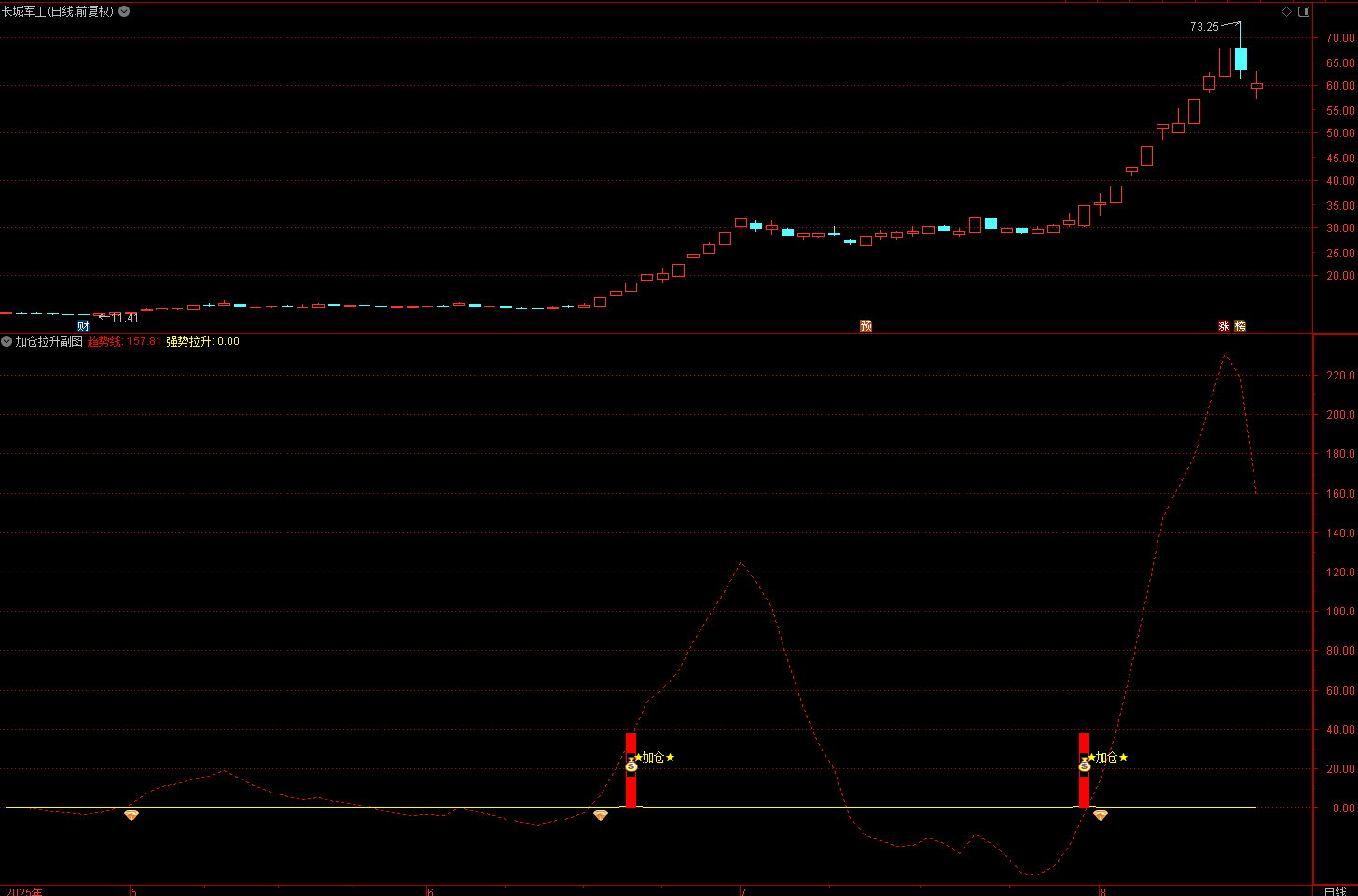Click the 日线 period label in the bottom-right corner
Screen dimensions: 1358x896
(x=1335, y=891)
